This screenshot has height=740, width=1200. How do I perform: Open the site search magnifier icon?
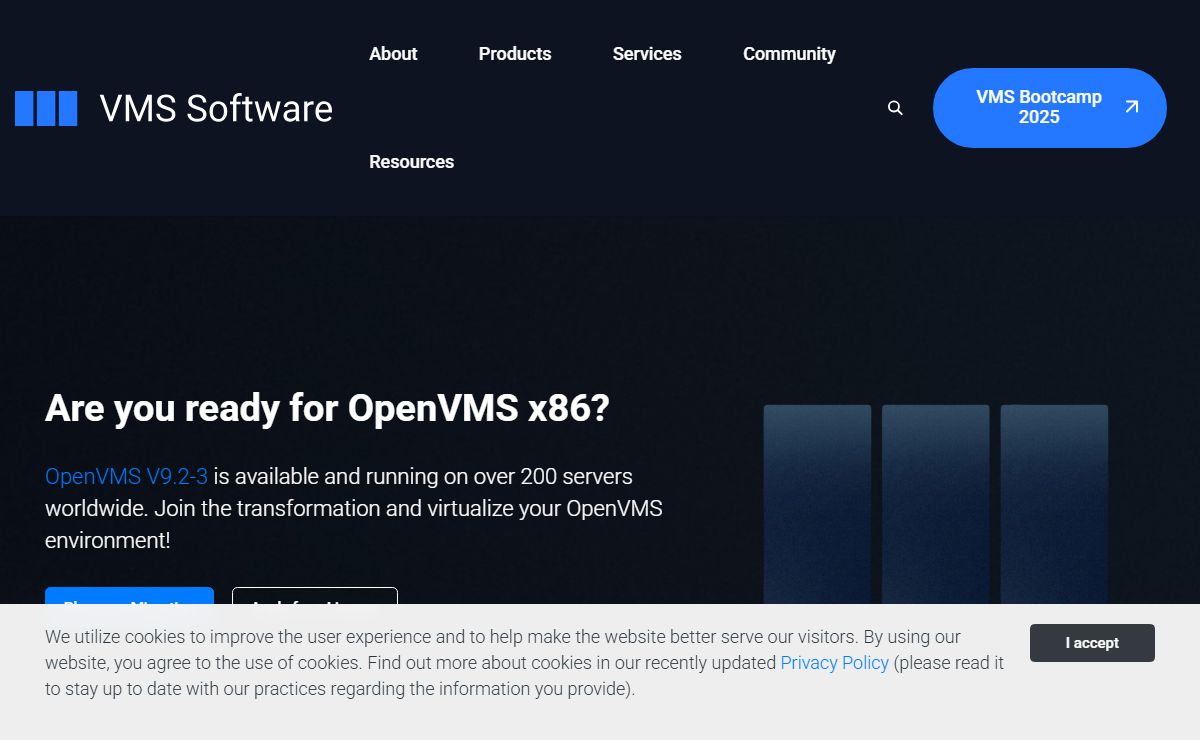tap(895, 108)
